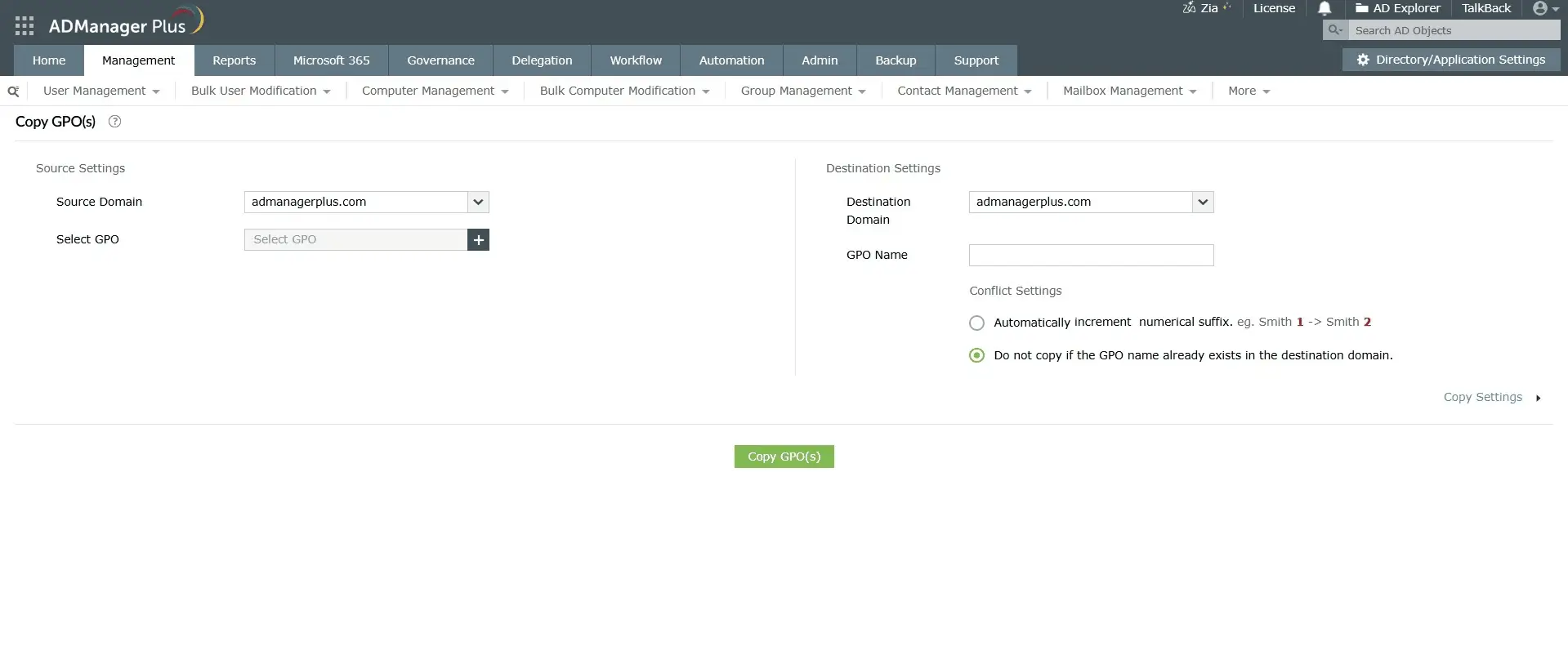This screenshot has width=1568, height=646.
Task: Expand Bulk Computer Modification menu
Action: click(624, 91)
